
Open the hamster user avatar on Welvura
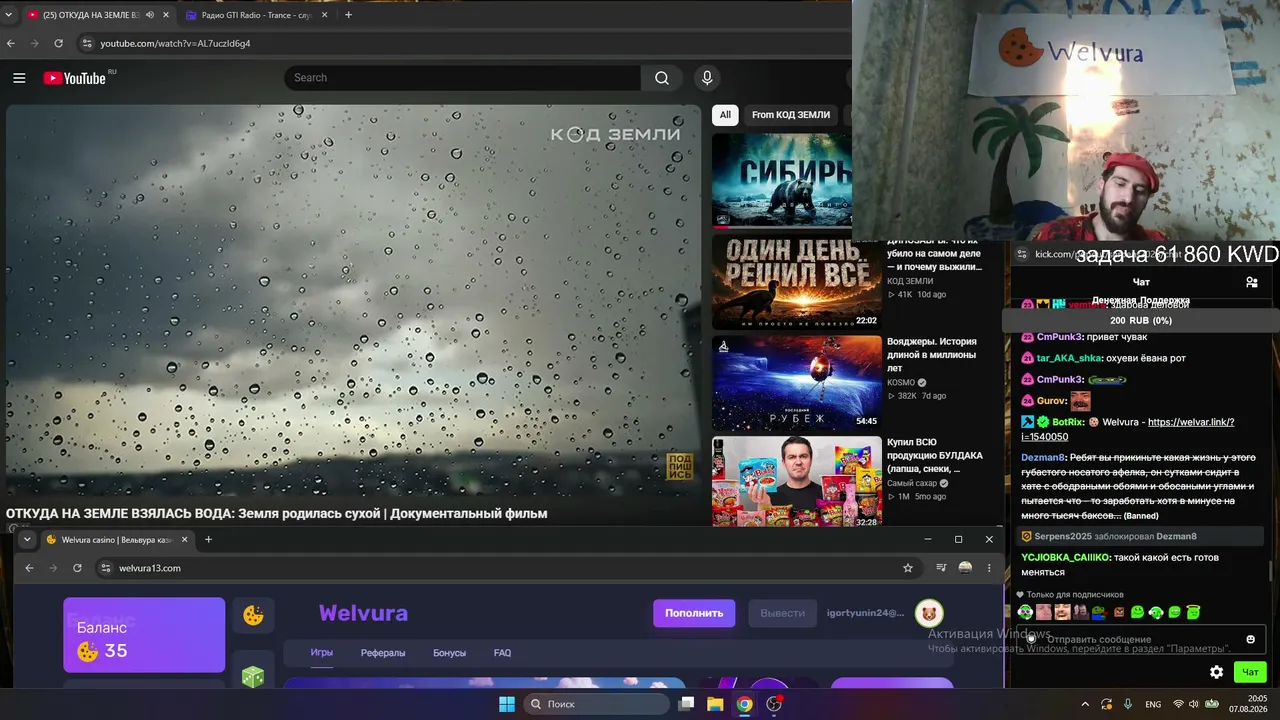coord(930,613)
